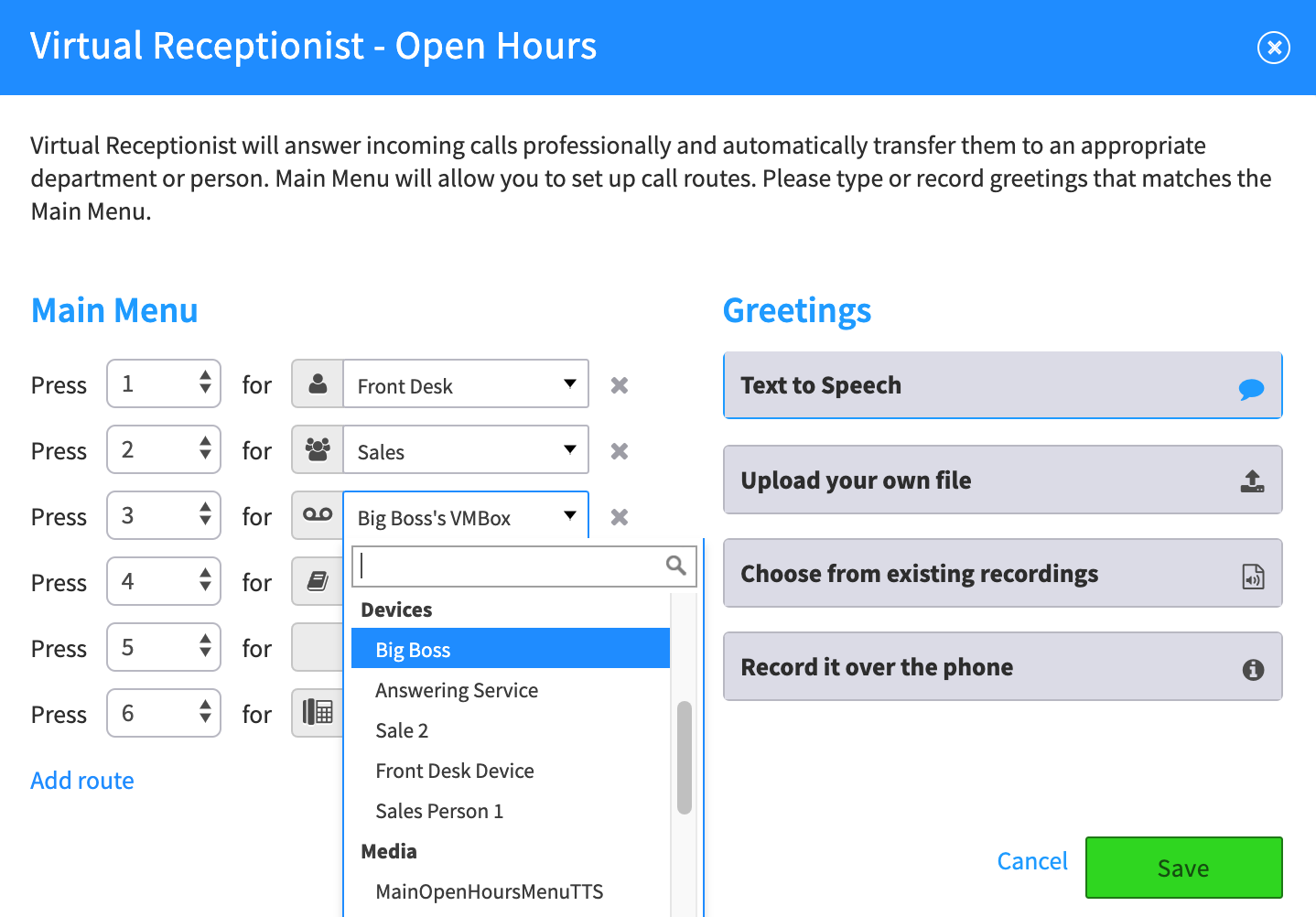
Task: Click the Cancel link
Action: click(1032, 861)
